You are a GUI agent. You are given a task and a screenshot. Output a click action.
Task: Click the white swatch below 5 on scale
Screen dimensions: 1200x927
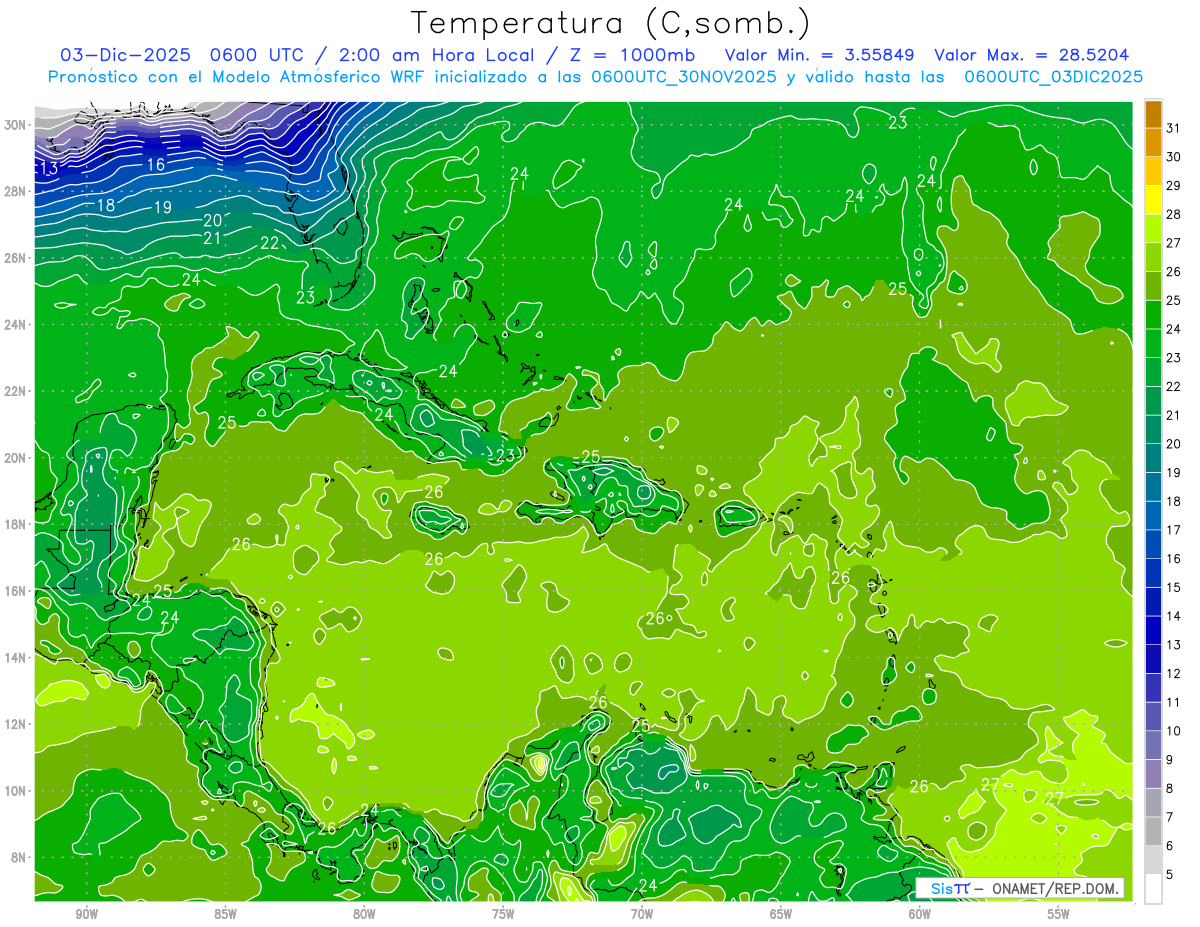pyautogui.click(x=1153, y=889)
